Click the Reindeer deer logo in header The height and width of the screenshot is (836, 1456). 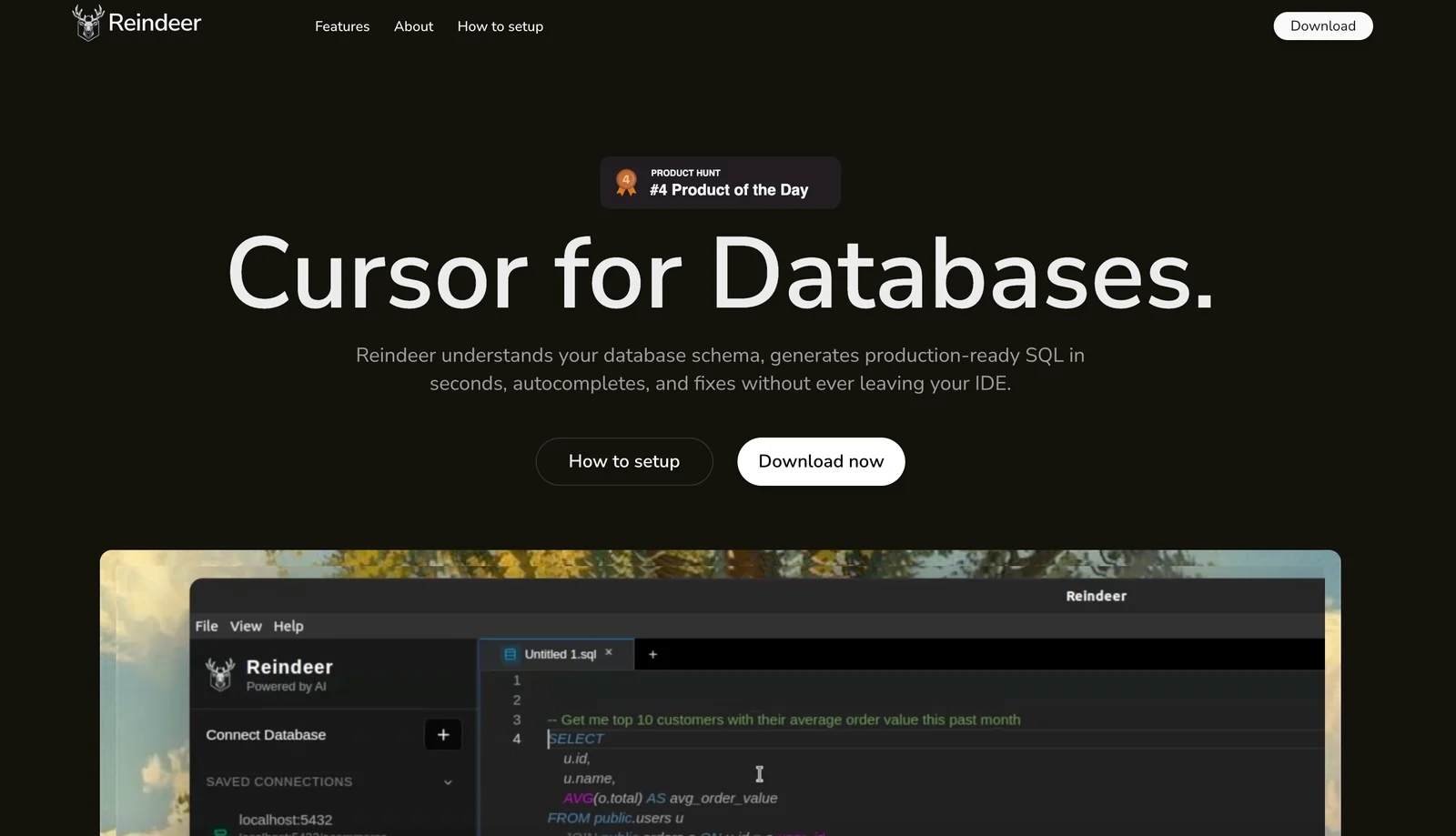tap(88, 24)
